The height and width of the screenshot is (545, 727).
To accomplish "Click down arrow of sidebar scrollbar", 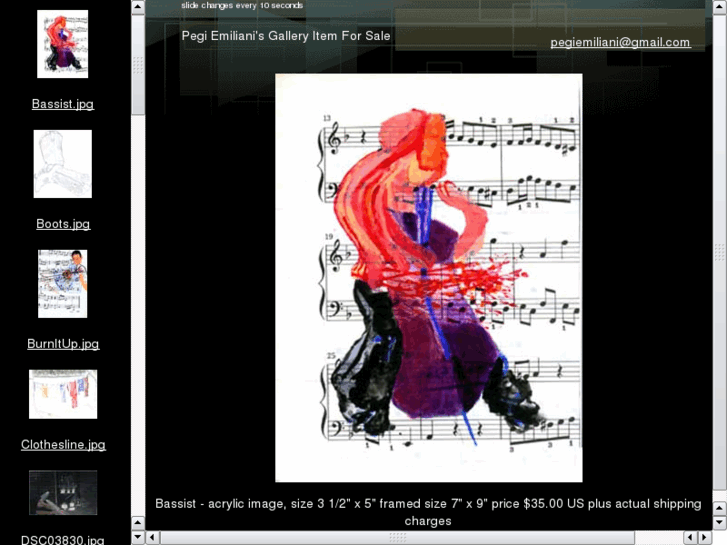I will pyautogui.click(x=138, y=538).
